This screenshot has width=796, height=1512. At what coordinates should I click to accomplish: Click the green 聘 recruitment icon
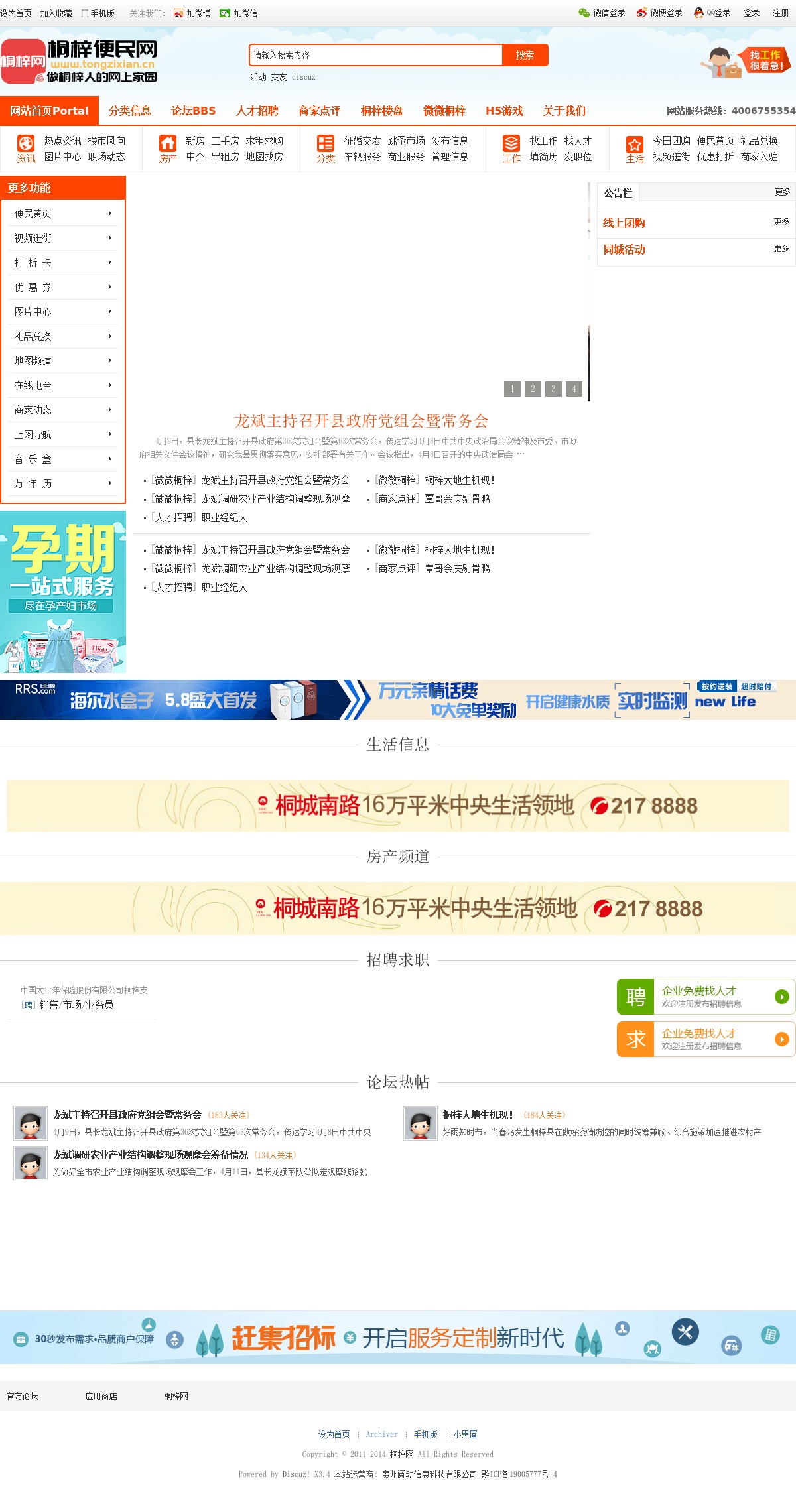635,997
